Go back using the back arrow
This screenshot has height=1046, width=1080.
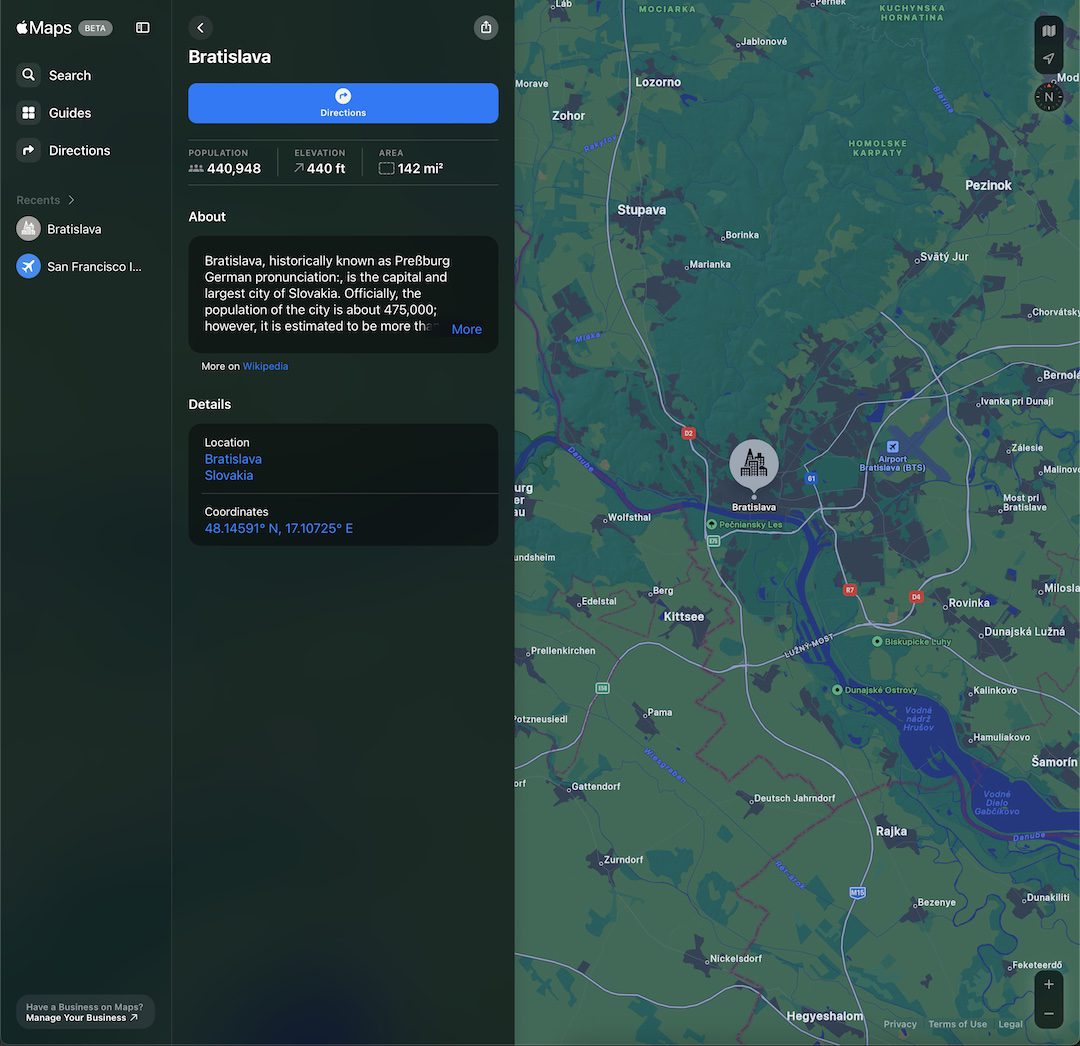200,27
